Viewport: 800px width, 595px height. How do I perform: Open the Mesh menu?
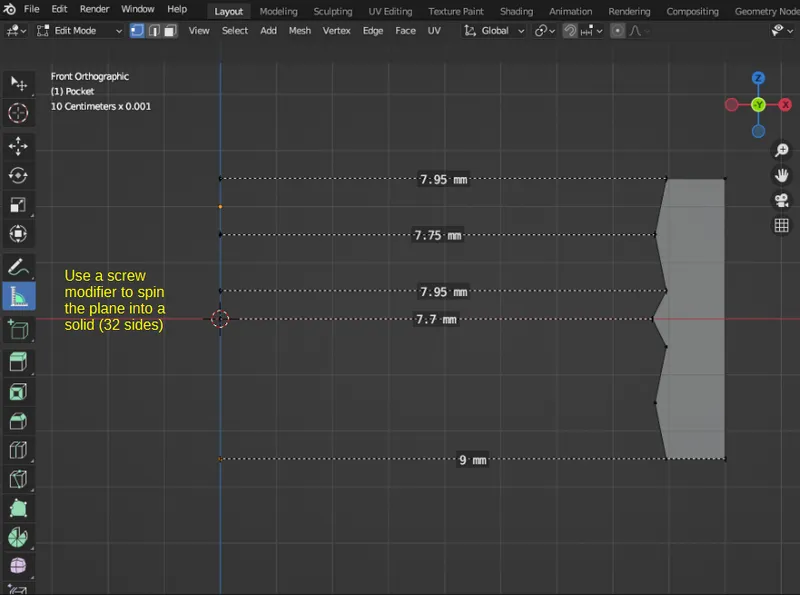pyautogui.click(x=300, y=31)
